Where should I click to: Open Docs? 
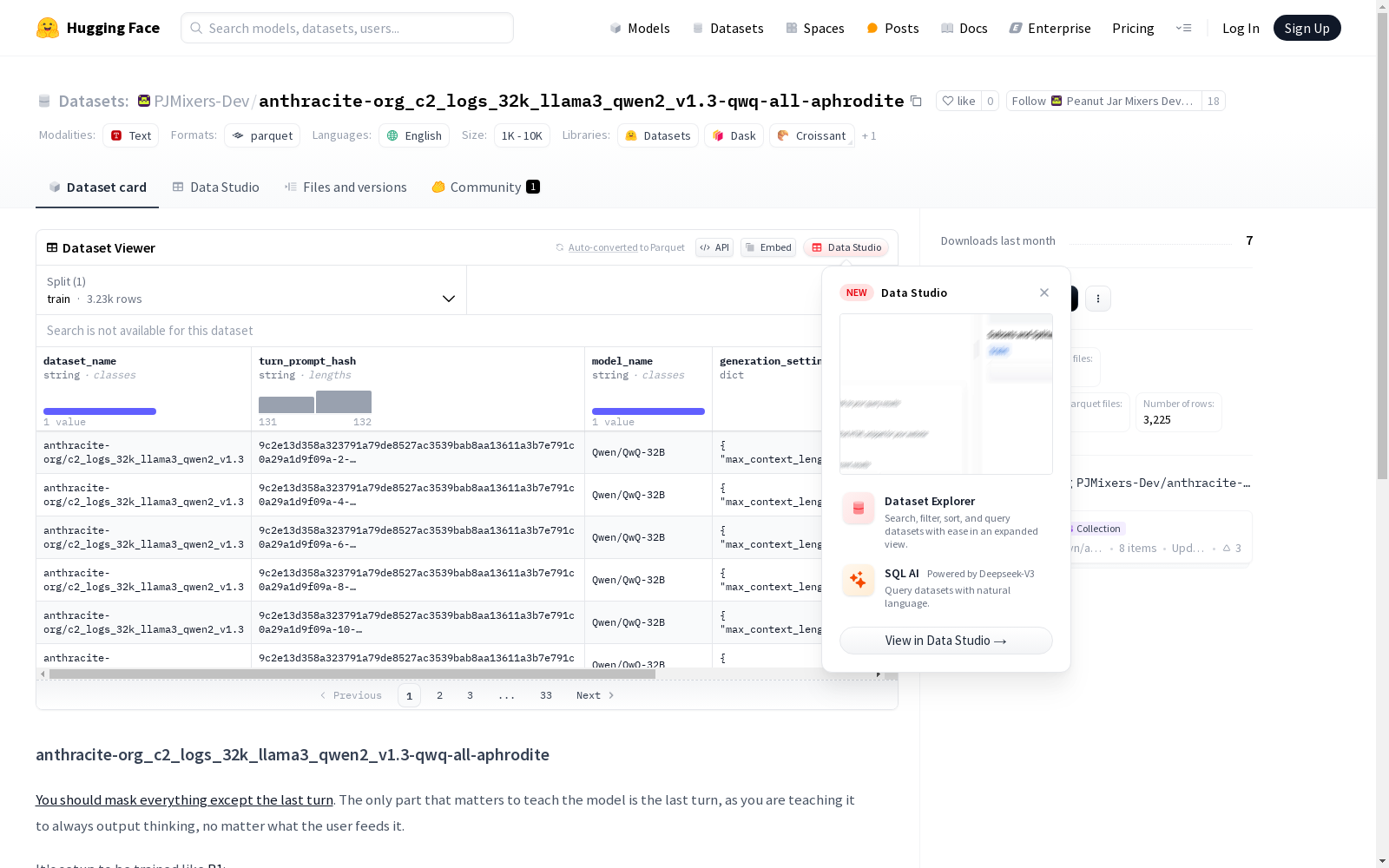pyautogui.click(x=964, y=28)
